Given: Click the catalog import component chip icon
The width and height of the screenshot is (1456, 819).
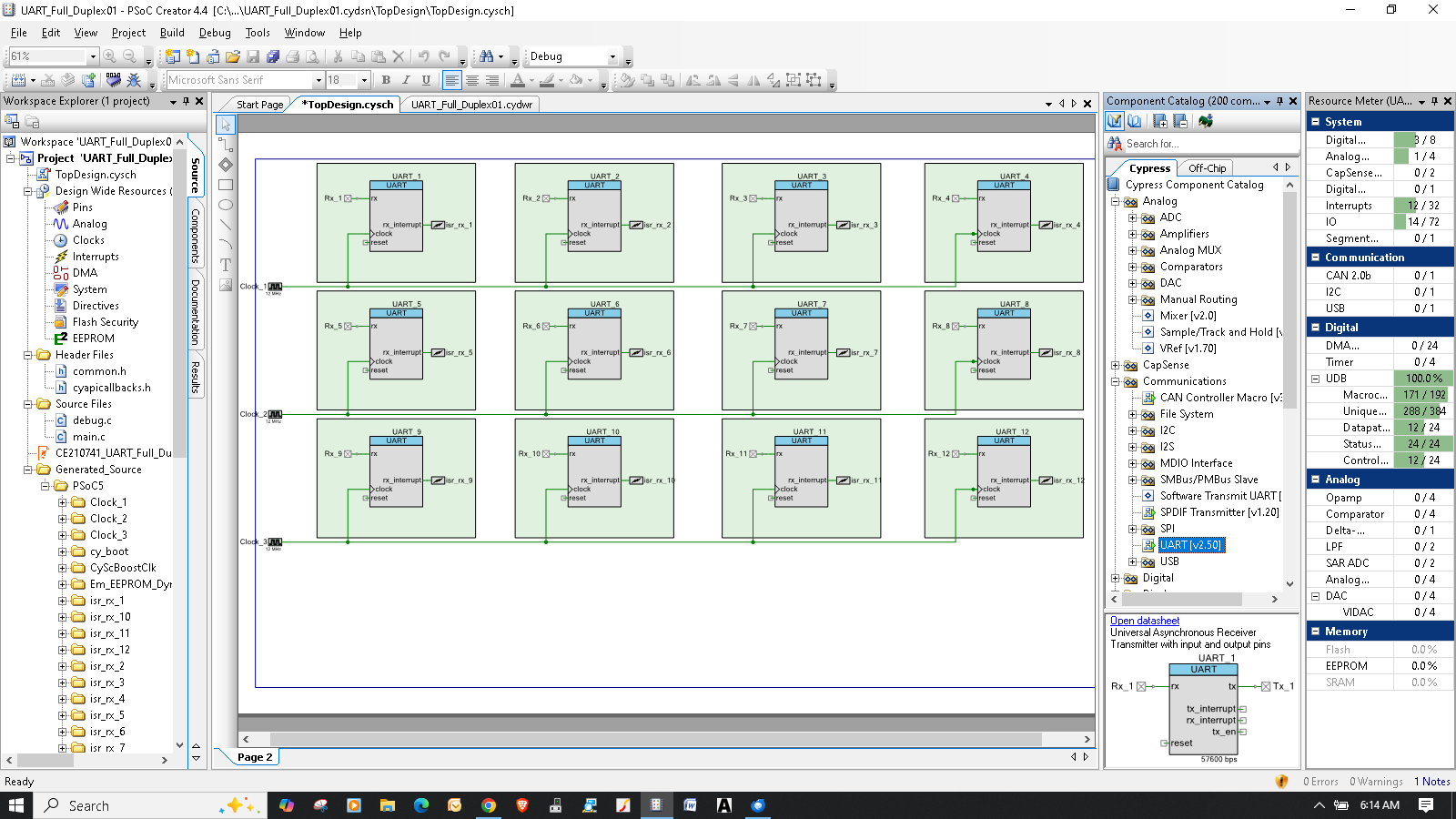Looking at the screenshot, I should point(1207,121).
